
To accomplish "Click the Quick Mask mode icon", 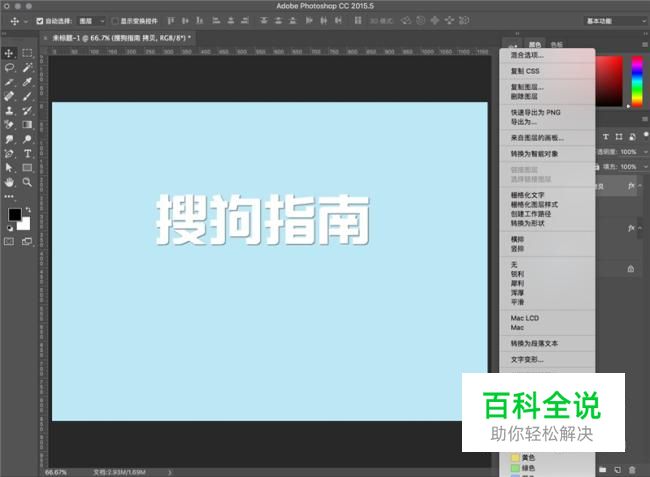I will 9,242.
